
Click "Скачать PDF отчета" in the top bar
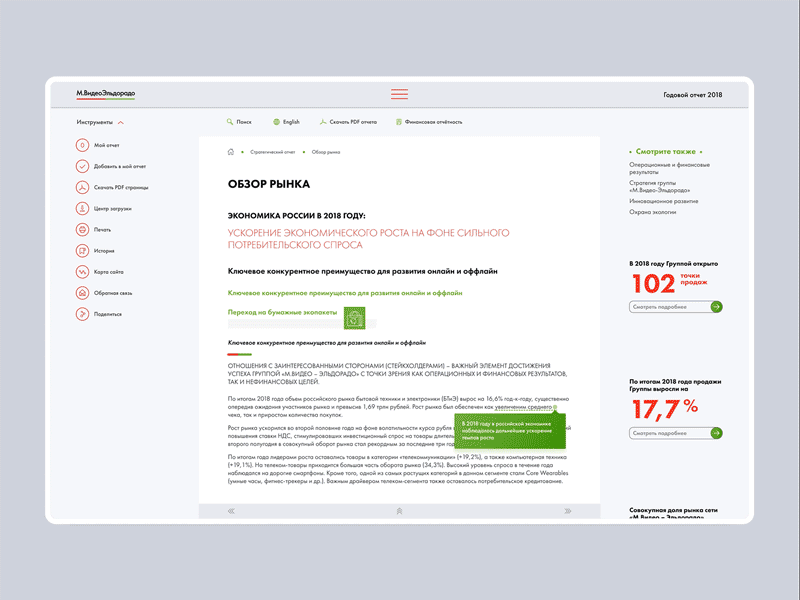(x=347, y=121)
